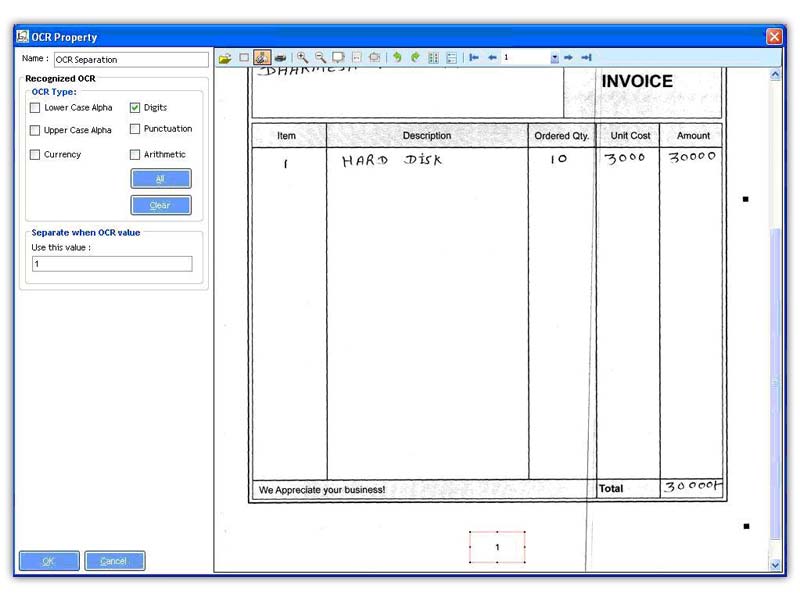
Task: Open the page number dropdown
Action: point(554,58)
